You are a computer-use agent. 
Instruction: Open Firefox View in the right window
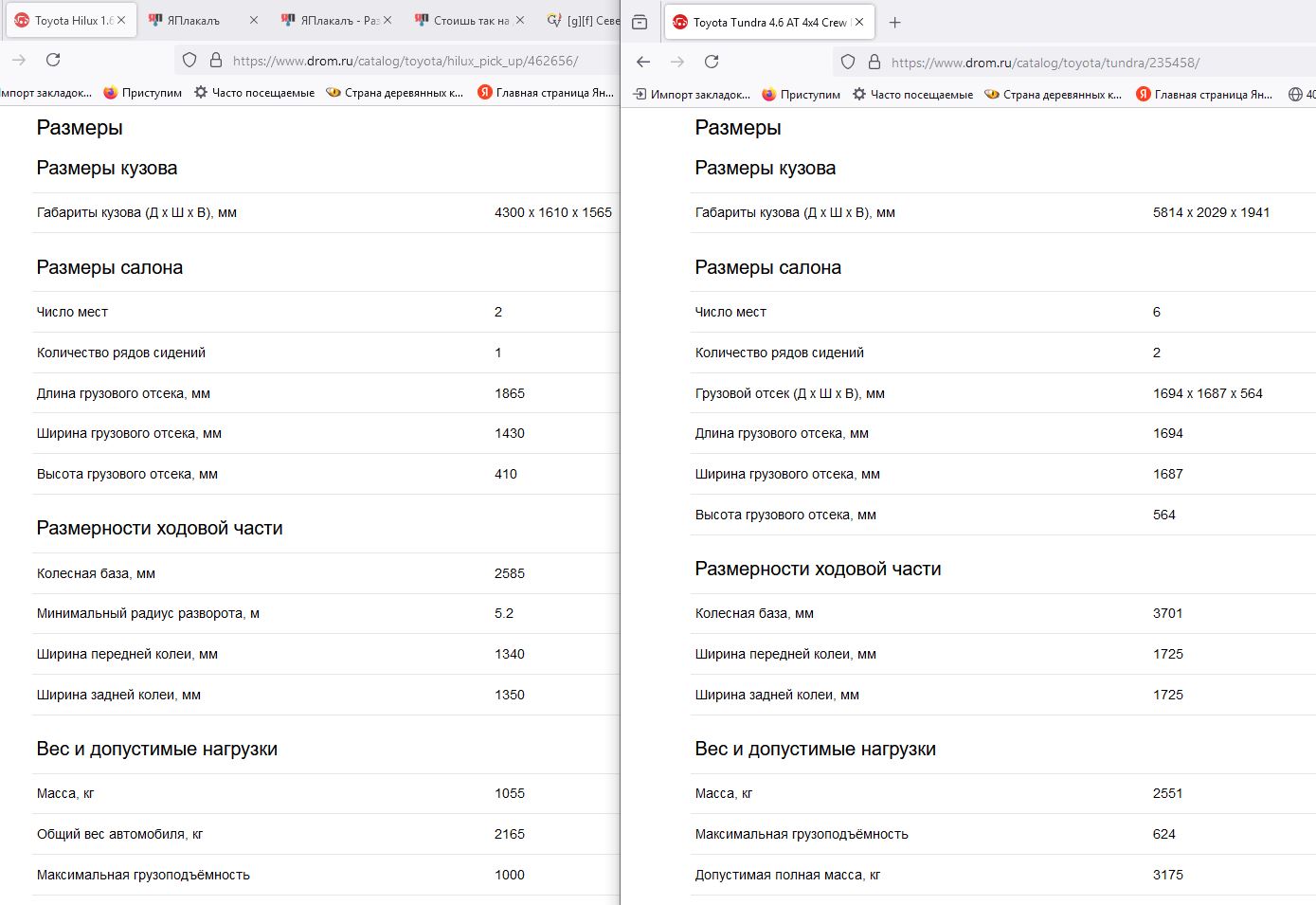640,22
